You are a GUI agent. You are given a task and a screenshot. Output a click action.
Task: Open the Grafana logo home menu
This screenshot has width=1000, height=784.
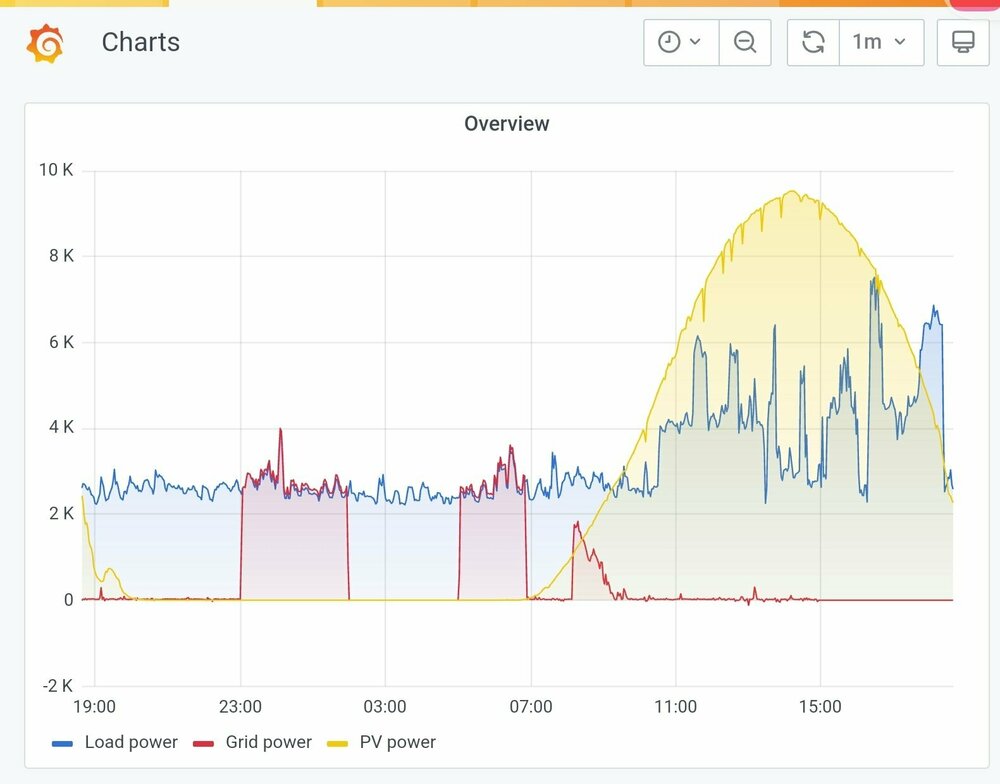(45, 43)
